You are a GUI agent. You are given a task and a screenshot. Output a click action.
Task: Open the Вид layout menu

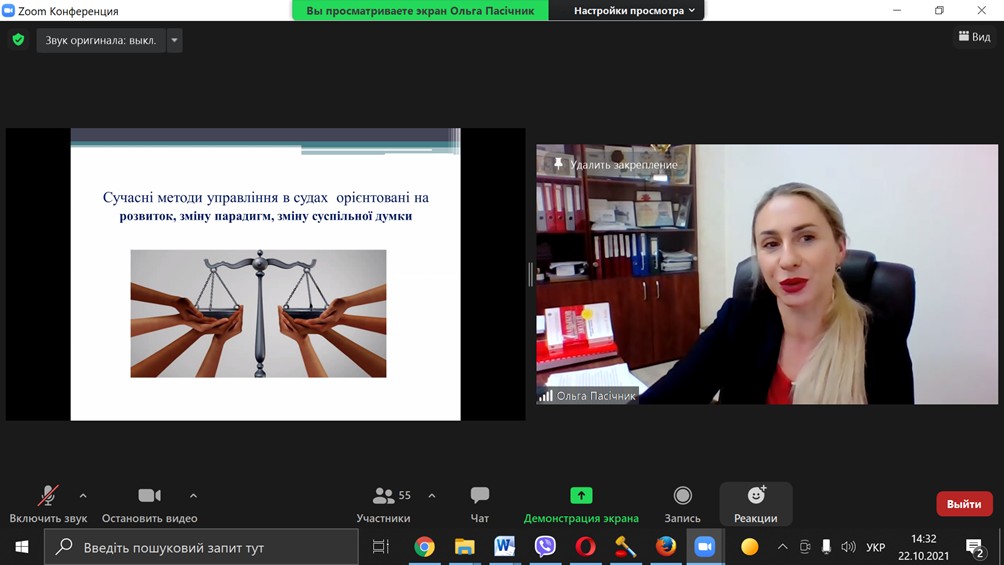(x=974, y=37)
